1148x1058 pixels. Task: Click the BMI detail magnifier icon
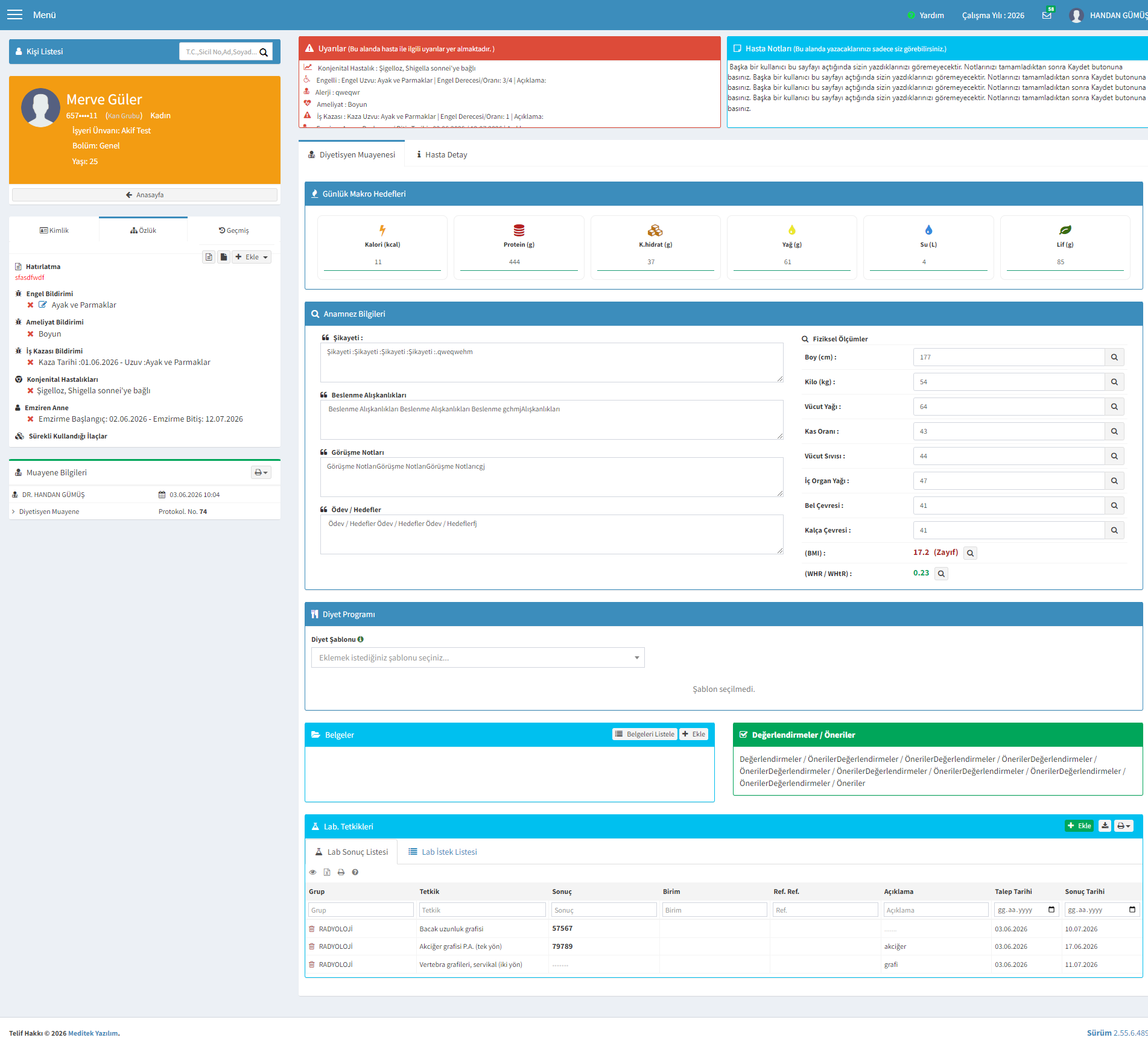tap(970, 553)
